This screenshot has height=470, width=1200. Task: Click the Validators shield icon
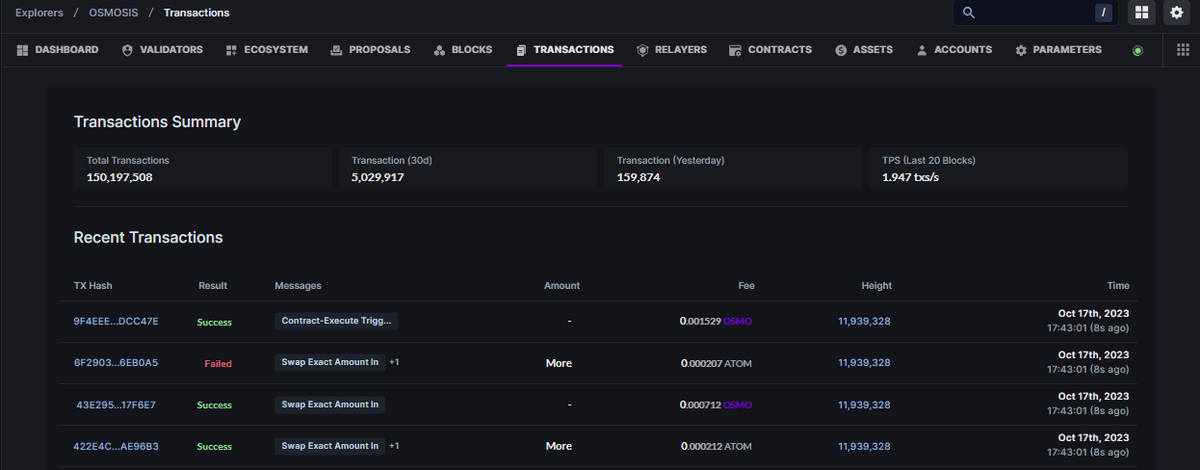pos(127,50)
